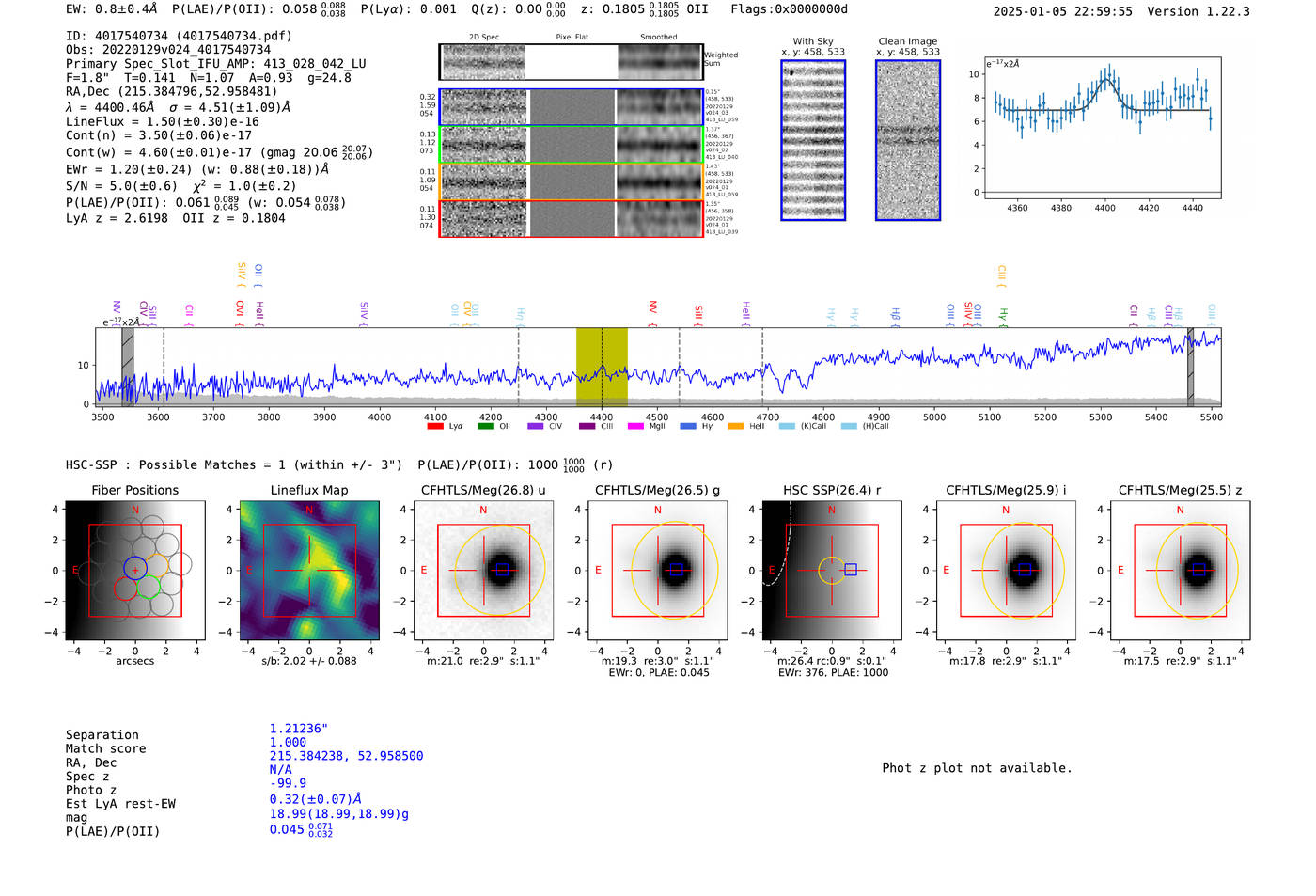Screen dimensions: 1316x896
Task: Open the CFHTLS/Meg(25.5) z cutout
Action: (x=1180, y=571)
